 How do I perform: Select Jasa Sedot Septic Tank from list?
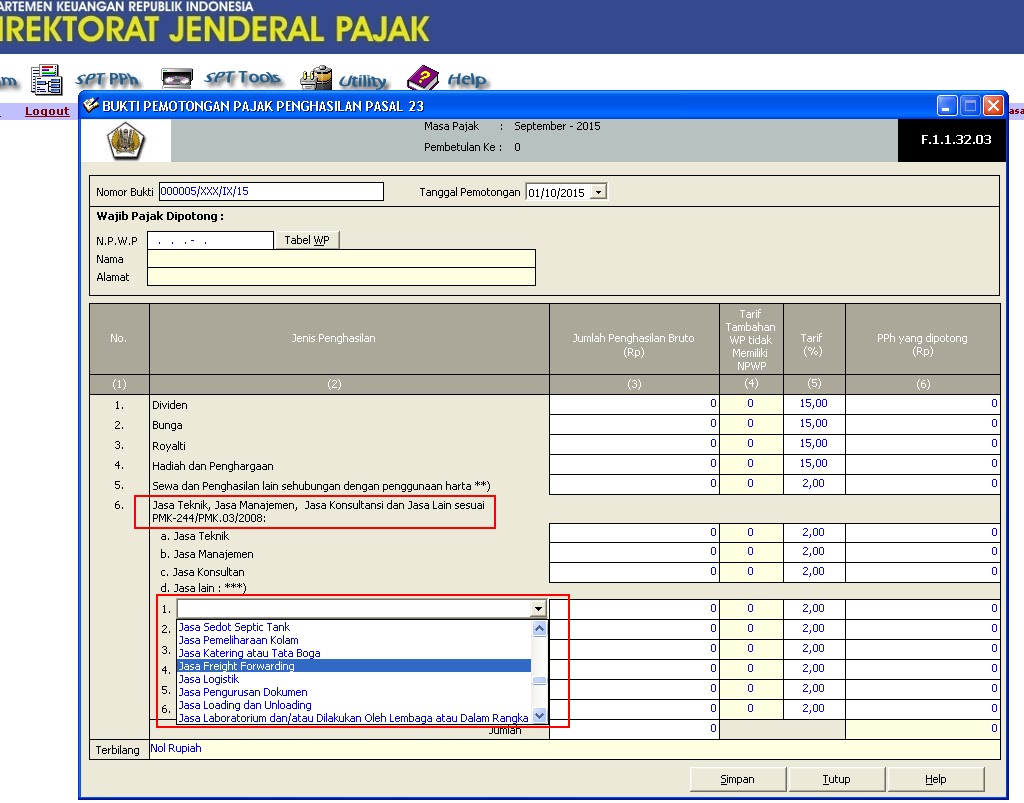click(354, 627)
